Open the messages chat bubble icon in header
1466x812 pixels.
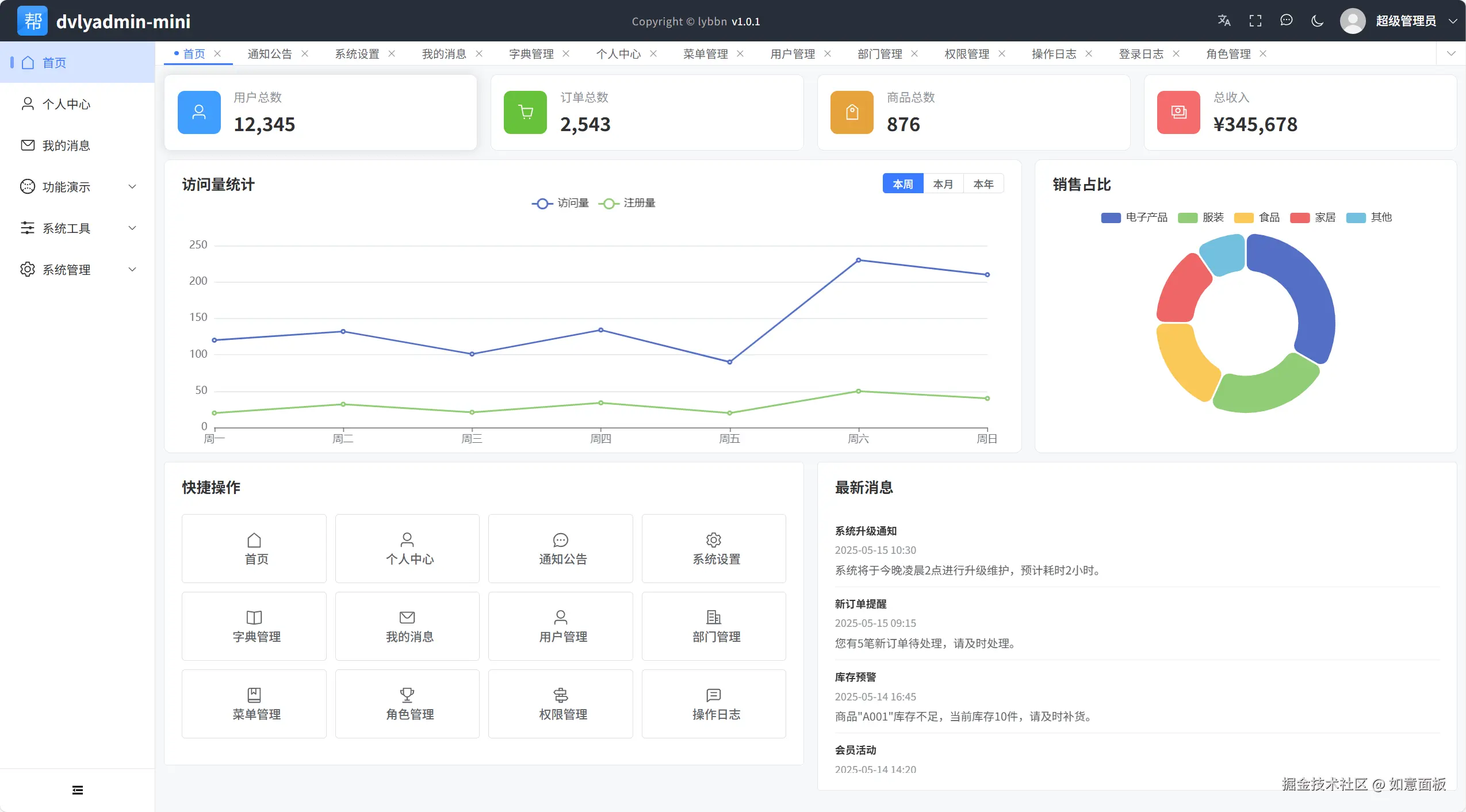click(1286, 21)
